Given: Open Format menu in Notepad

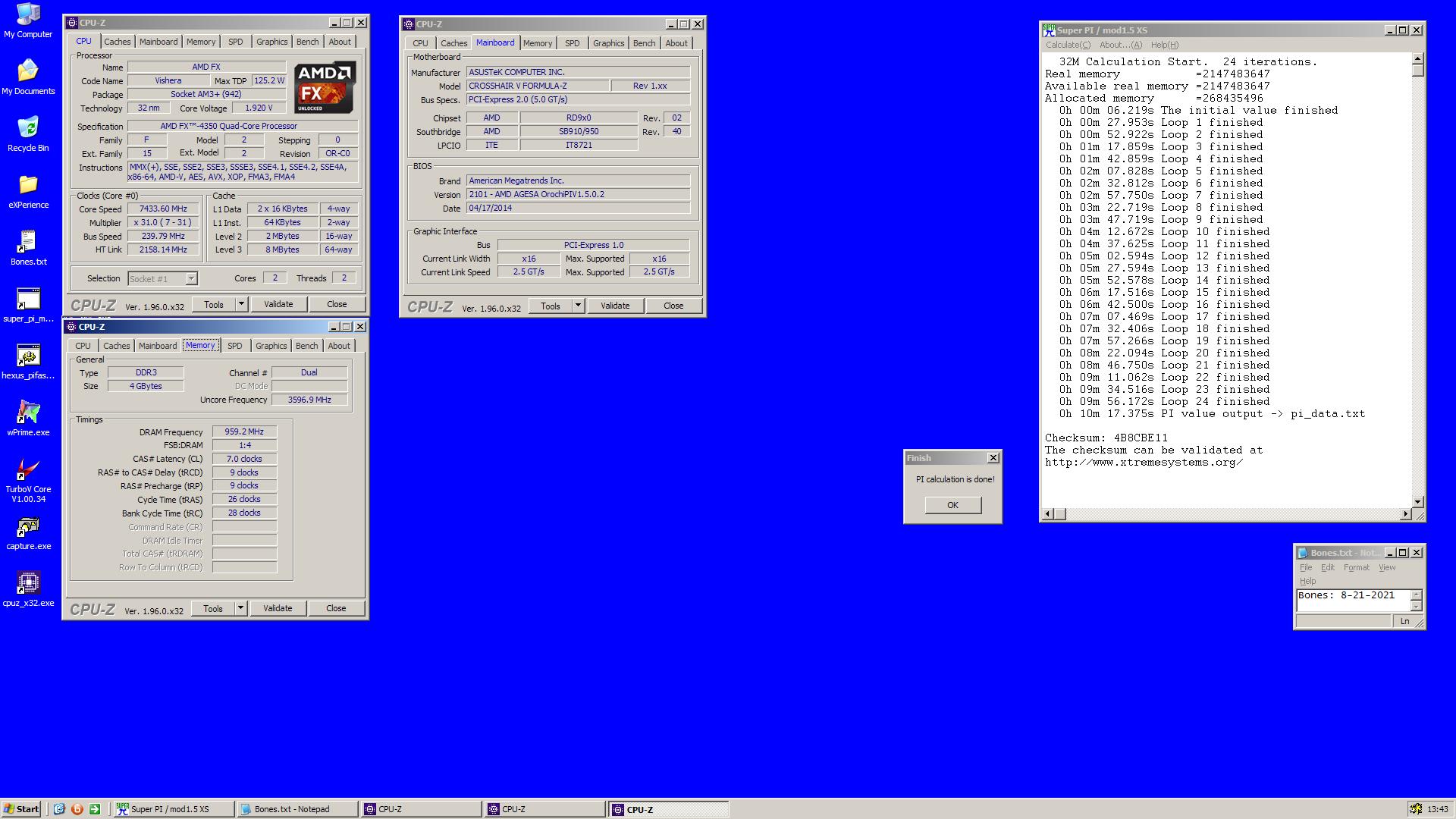Looking at the screenshot, I should click(1356, 567).
